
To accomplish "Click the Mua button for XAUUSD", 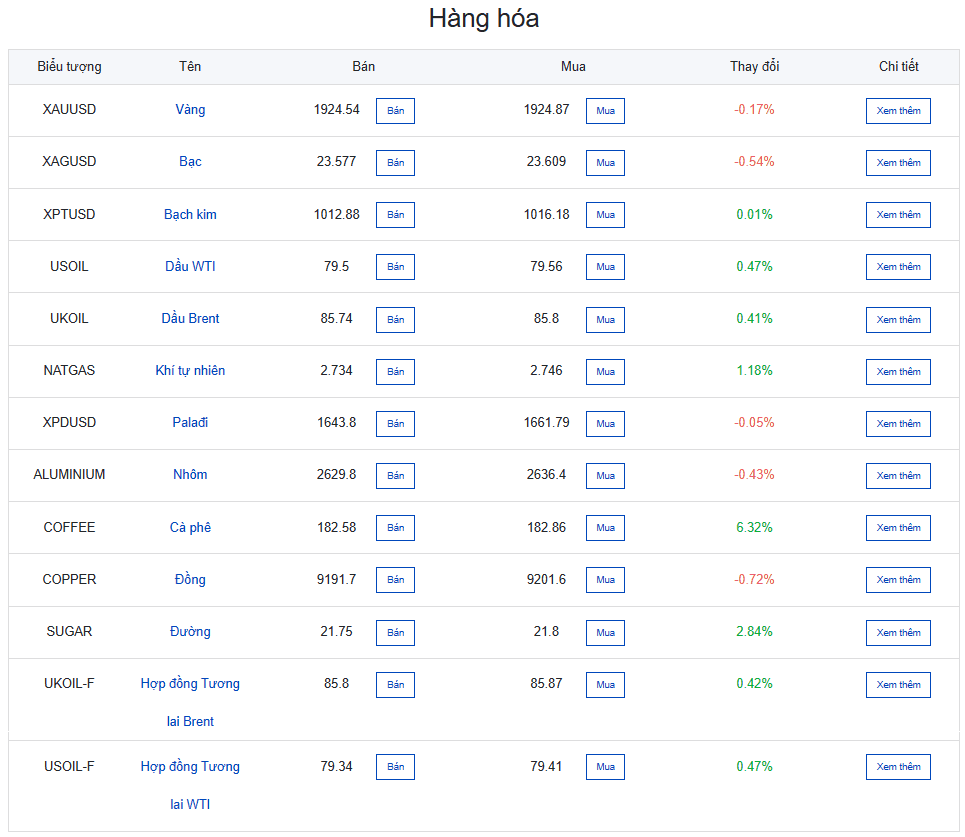I will pyautogui.click(x=605, y=111).
